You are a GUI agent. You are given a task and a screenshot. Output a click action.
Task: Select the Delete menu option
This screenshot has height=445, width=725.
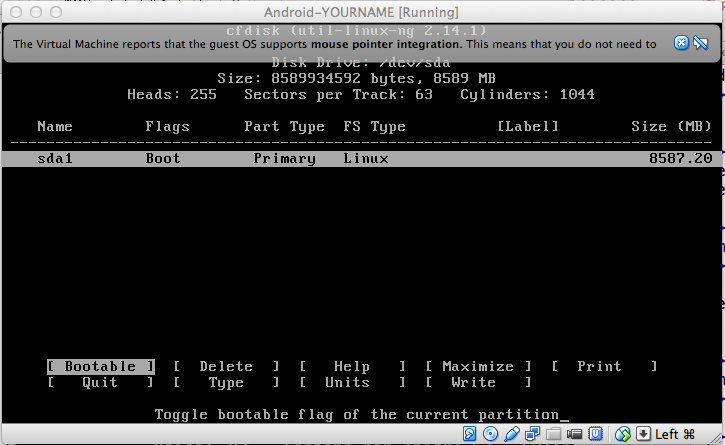[226, 366]
